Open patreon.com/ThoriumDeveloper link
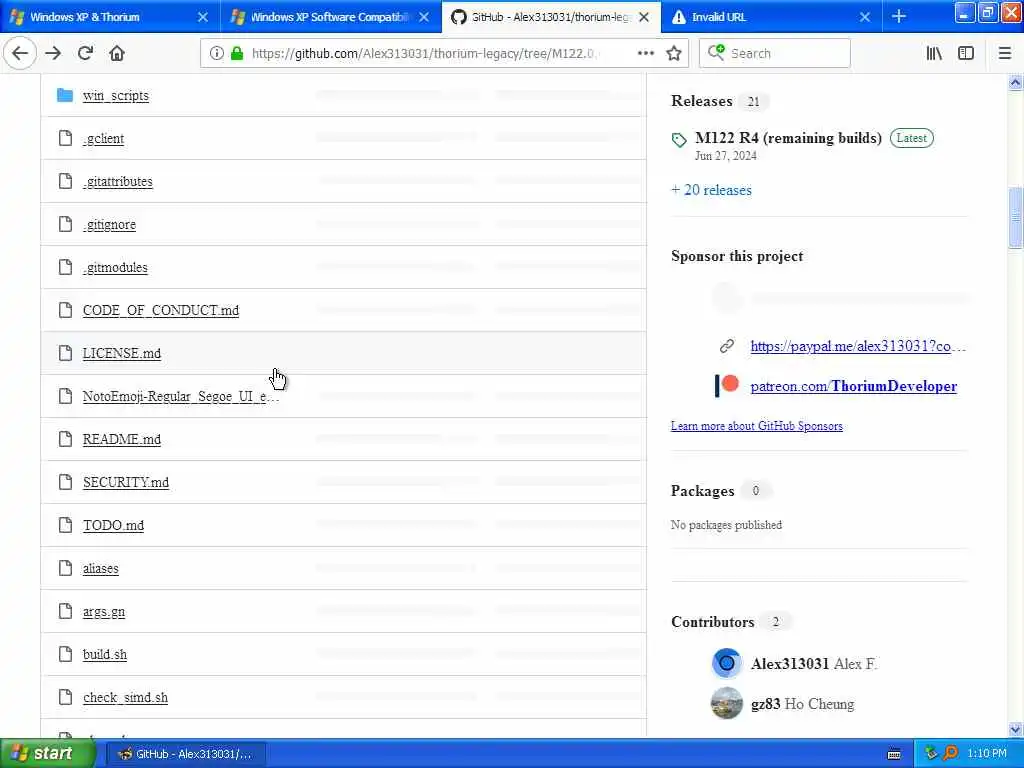The height and width of the screenshot is (768, 1024). click(x=854, y=386)
